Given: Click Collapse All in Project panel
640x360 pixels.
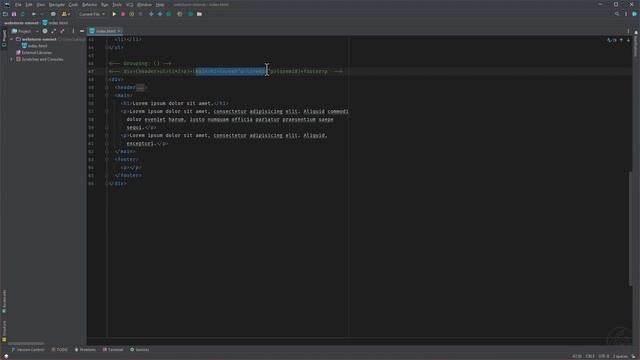Looking at the screenshot, I should click(62, 31).
